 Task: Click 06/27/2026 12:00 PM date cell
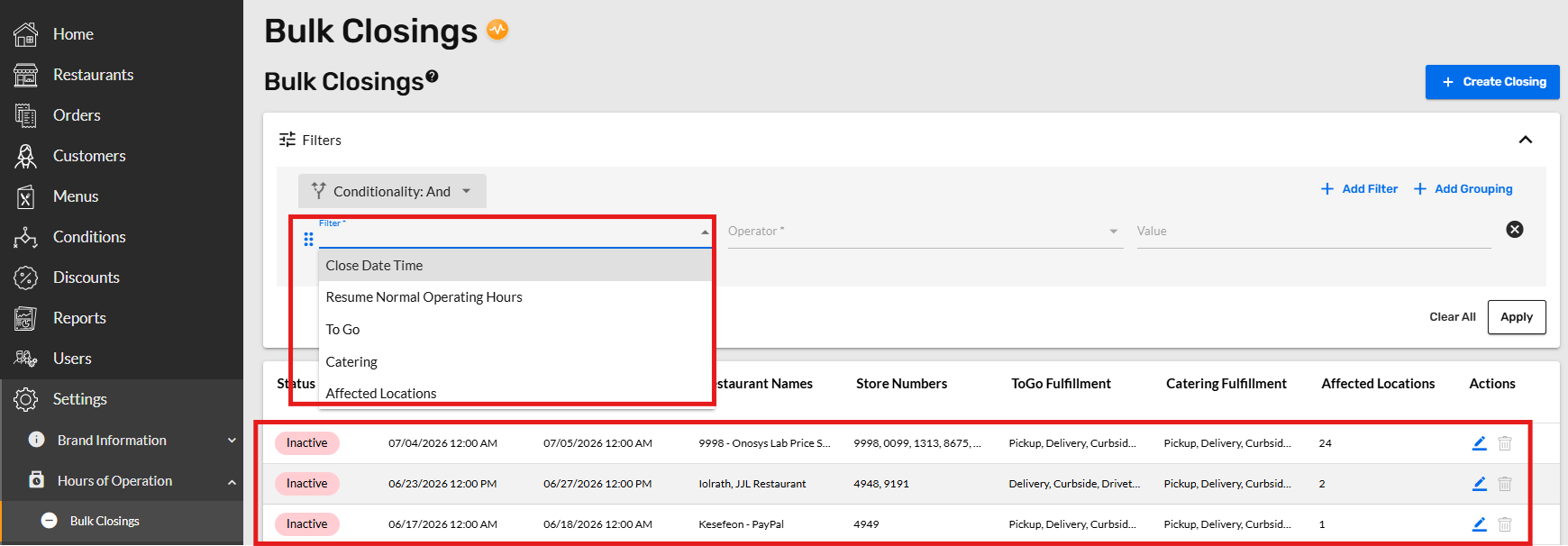[x=597, y=484]
